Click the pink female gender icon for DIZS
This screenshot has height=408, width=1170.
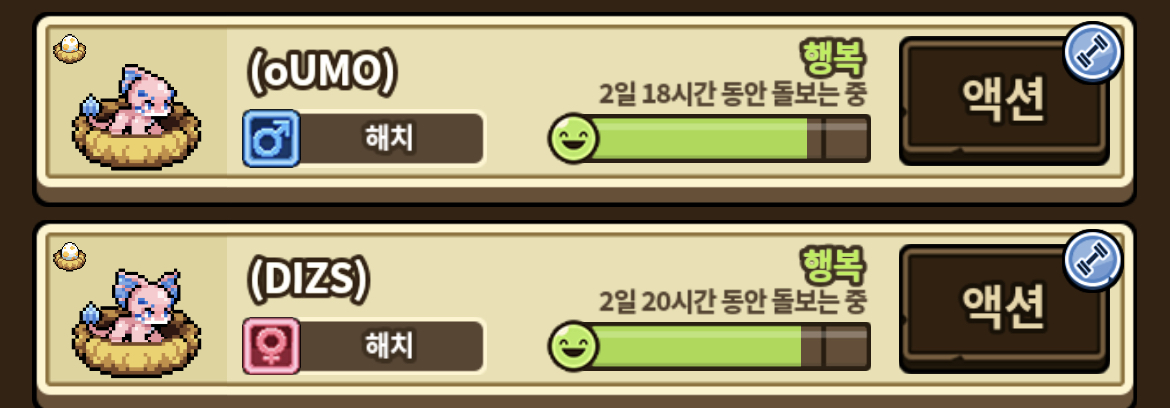pyautogui.click(x=271, y=346)
